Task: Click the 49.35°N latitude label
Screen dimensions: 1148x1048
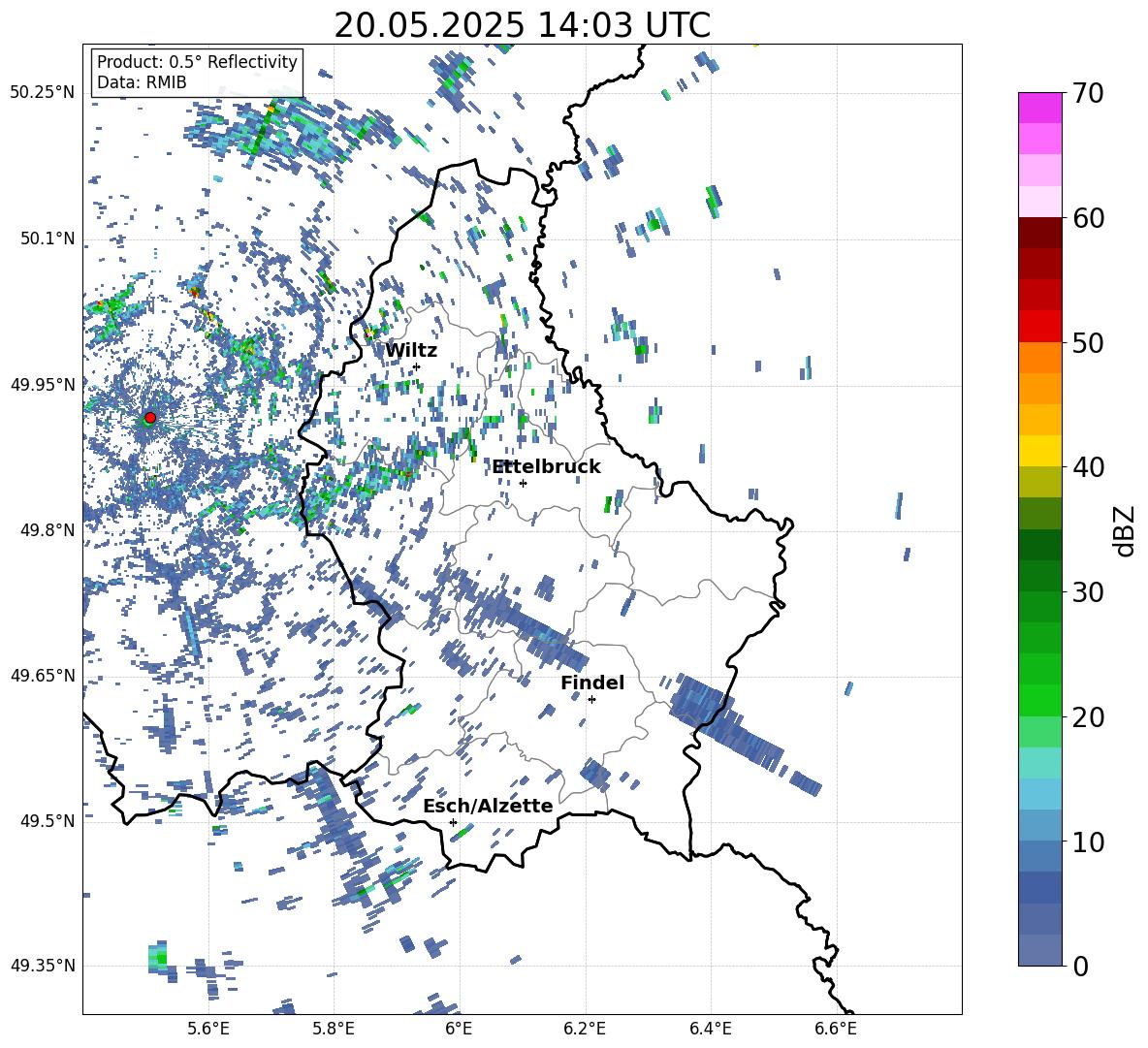Action: 43,966
